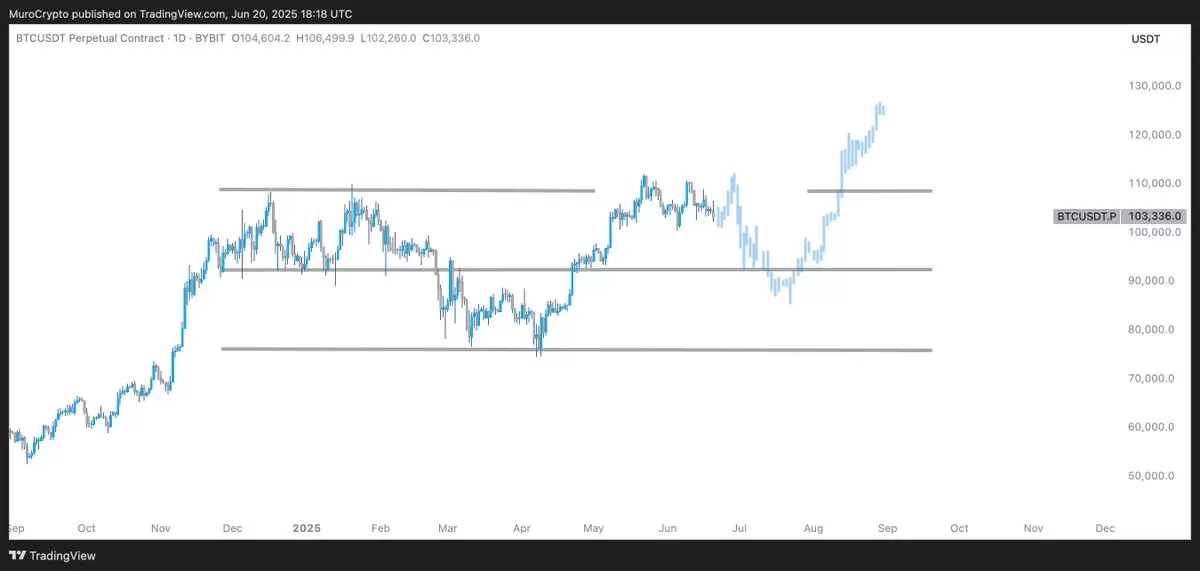Click the Nov label near axis right

1033,527
